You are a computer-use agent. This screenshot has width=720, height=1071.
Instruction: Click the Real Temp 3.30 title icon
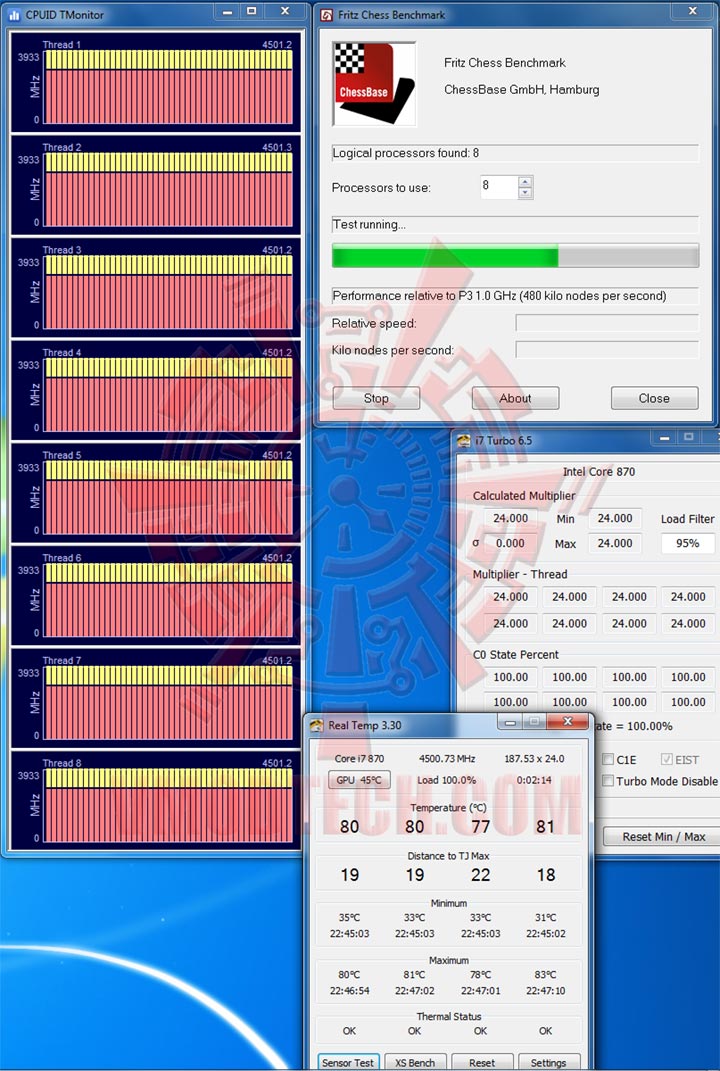pos(316,725)
